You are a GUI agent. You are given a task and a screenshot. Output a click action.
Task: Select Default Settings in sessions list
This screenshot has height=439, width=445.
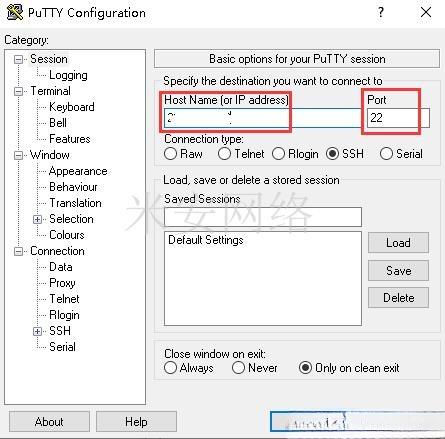tap(206, 240)
